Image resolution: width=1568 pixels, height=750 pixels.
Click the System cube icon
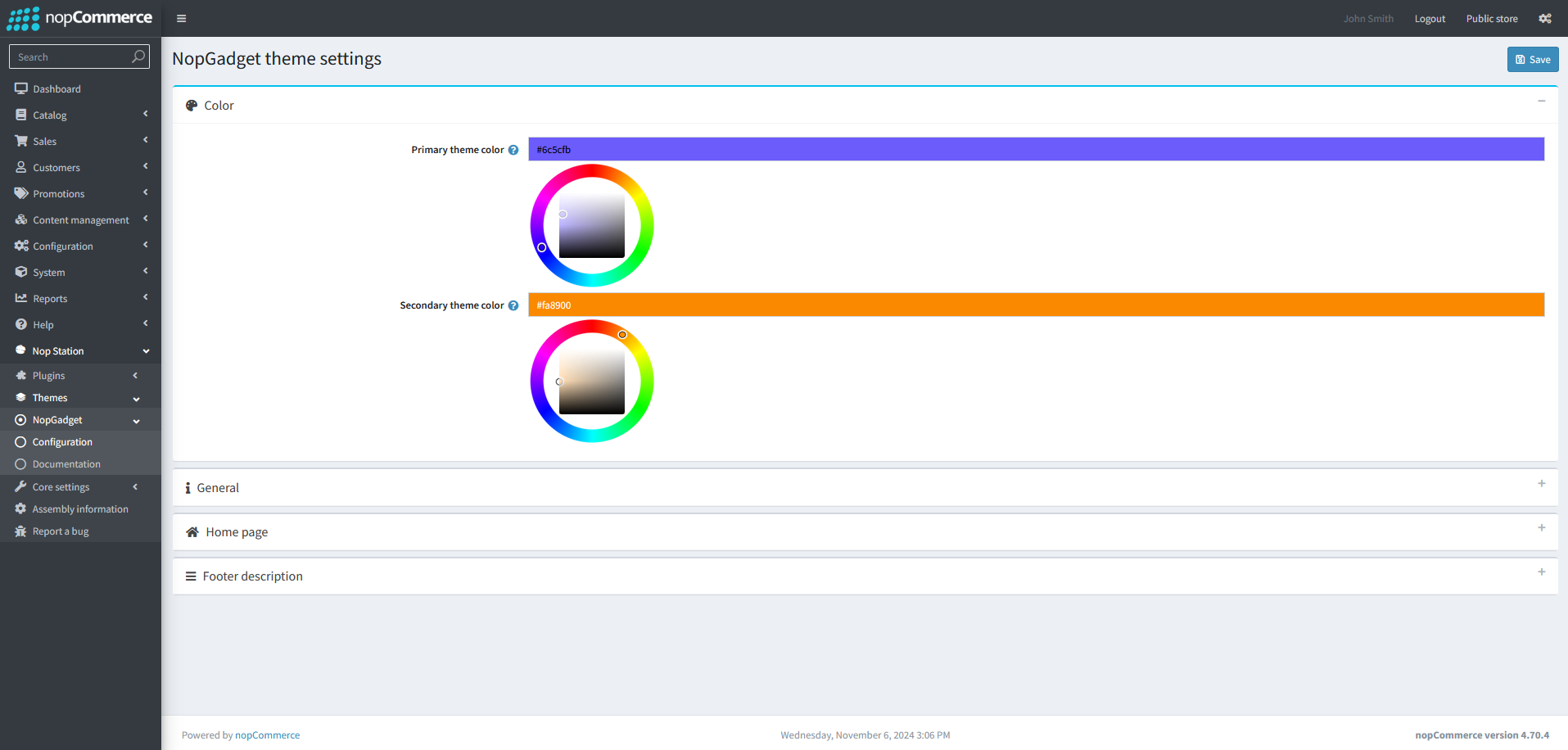(21, 272)
